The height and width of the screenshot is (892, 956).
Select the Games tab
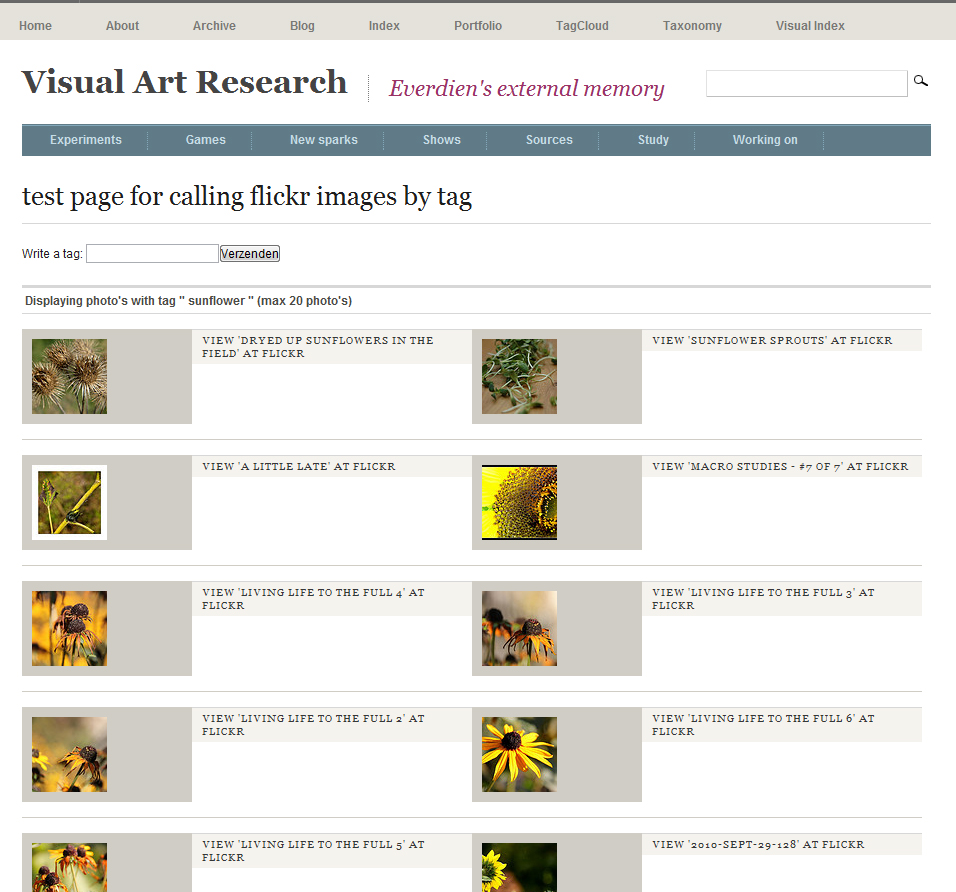point(205,140)
